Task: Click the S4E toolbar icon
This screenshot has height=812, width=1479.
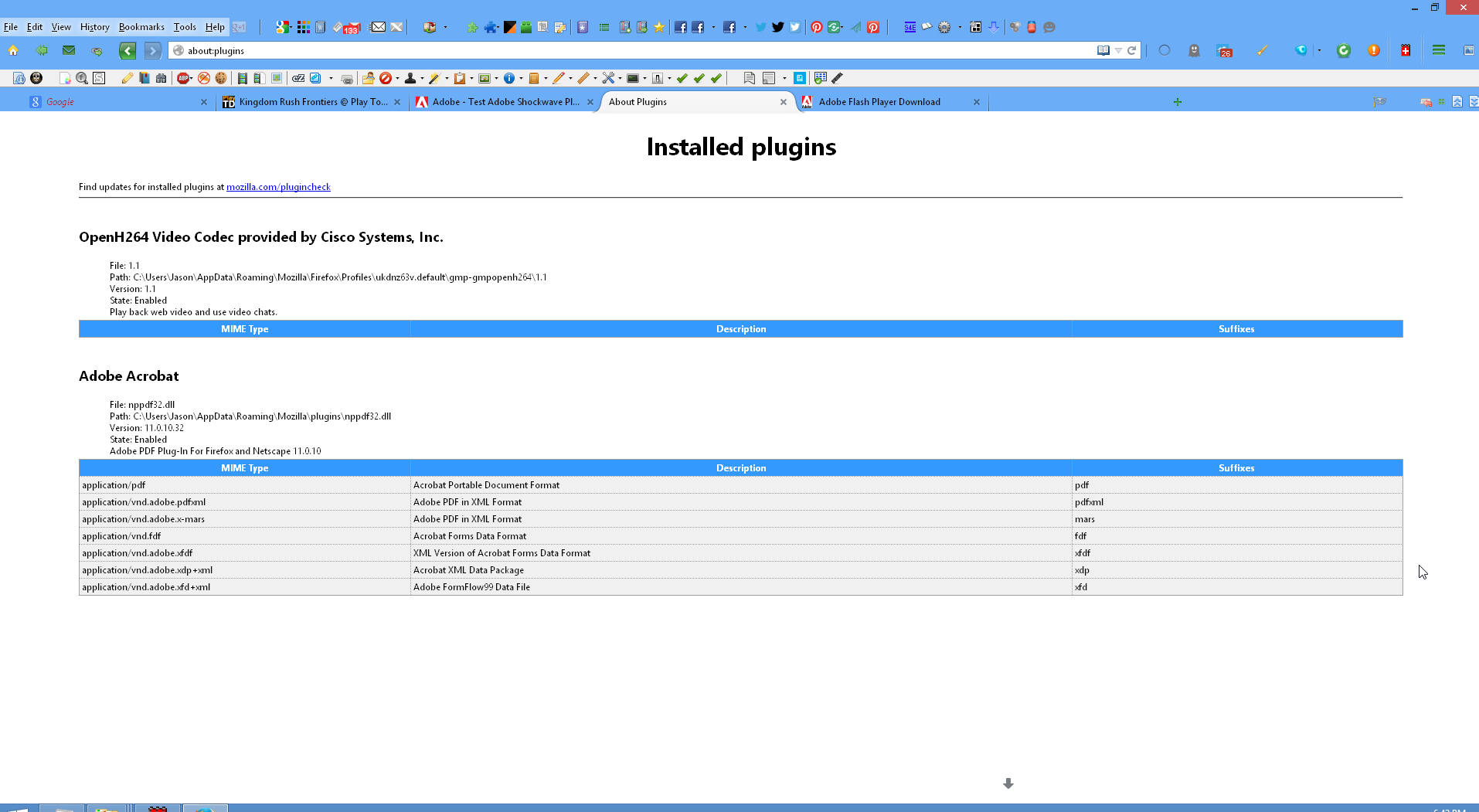Action: point(910,27)
